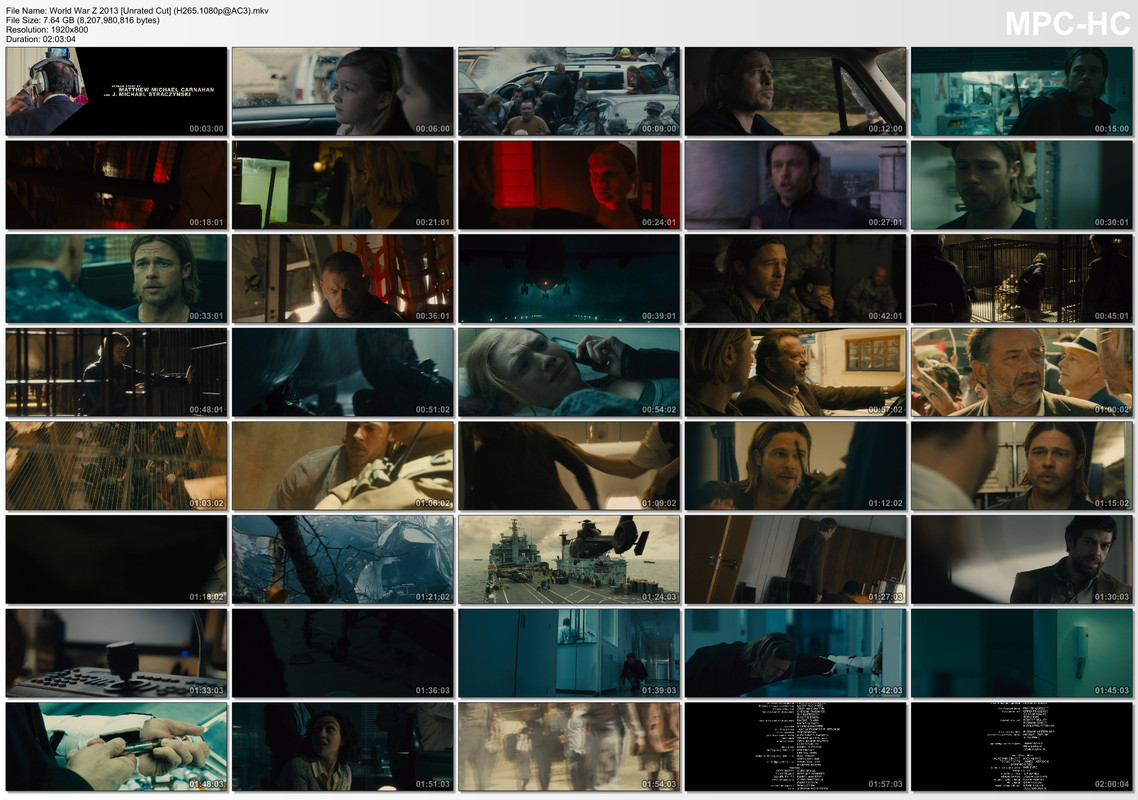This screenshot has width=1138, height=800.
Task: View the thumbnail stamped 01:15:02
Action: click(x=1022, y=466)
